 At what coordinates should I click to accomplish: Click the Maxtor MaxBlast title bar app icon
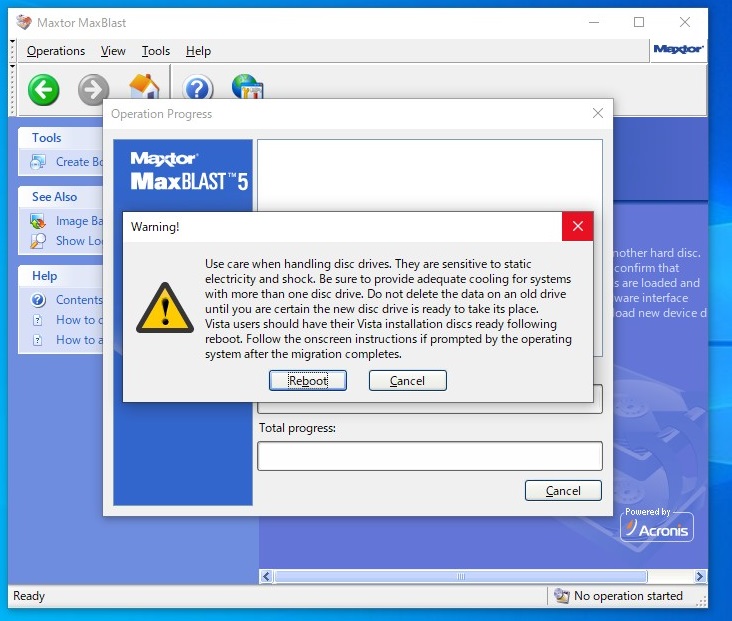24,22
